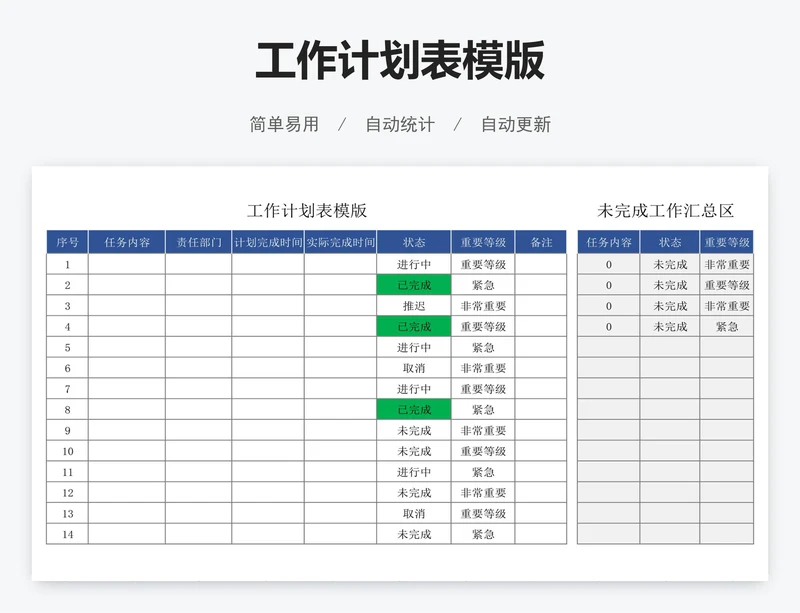Screen dimensions: 800x613
Task: Click the green 已完成 status in row 8
Action: pyautogui.click(x=414, y=410)
